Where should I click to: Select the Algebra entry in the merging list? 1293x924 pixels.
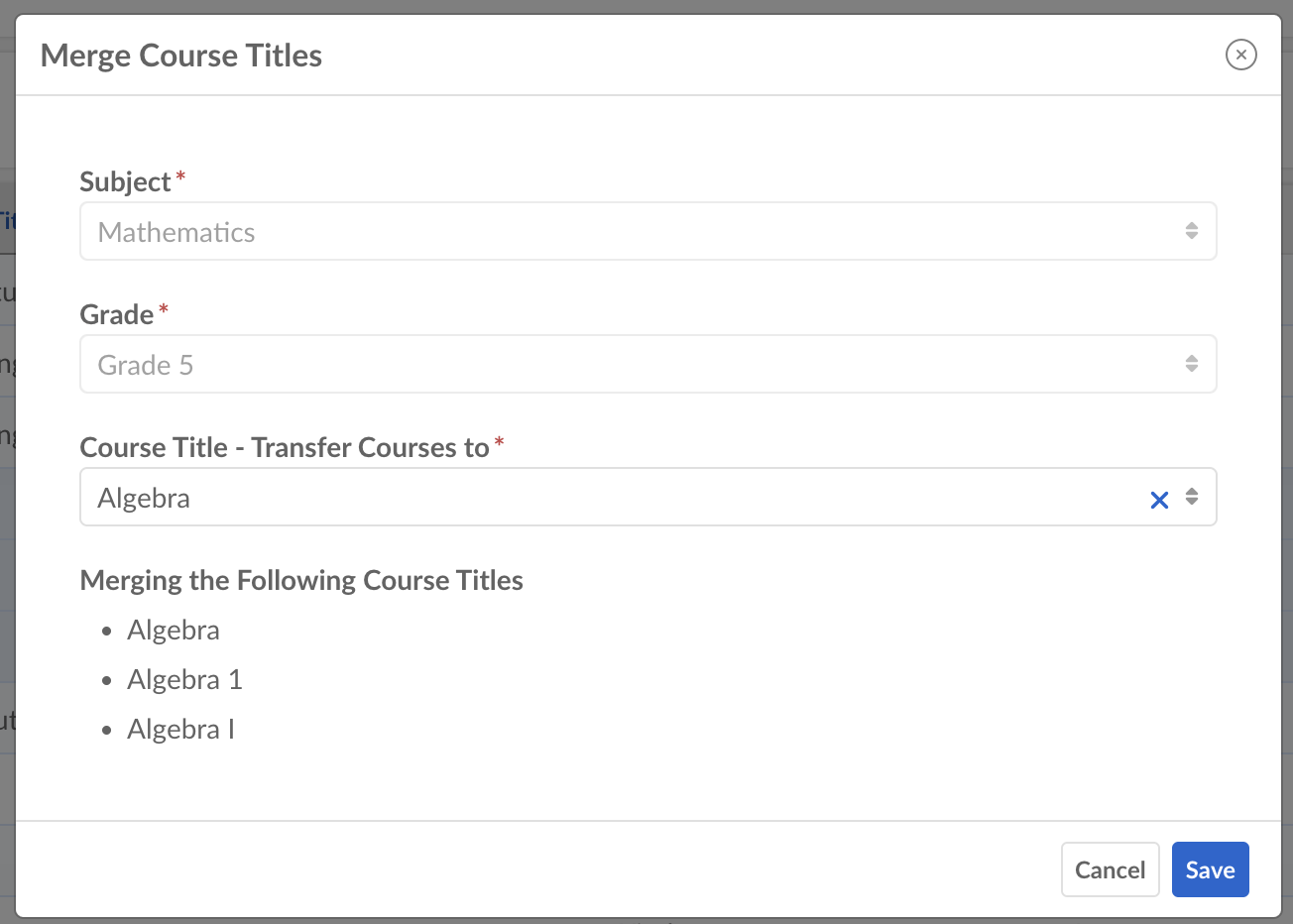pos(174,631)
